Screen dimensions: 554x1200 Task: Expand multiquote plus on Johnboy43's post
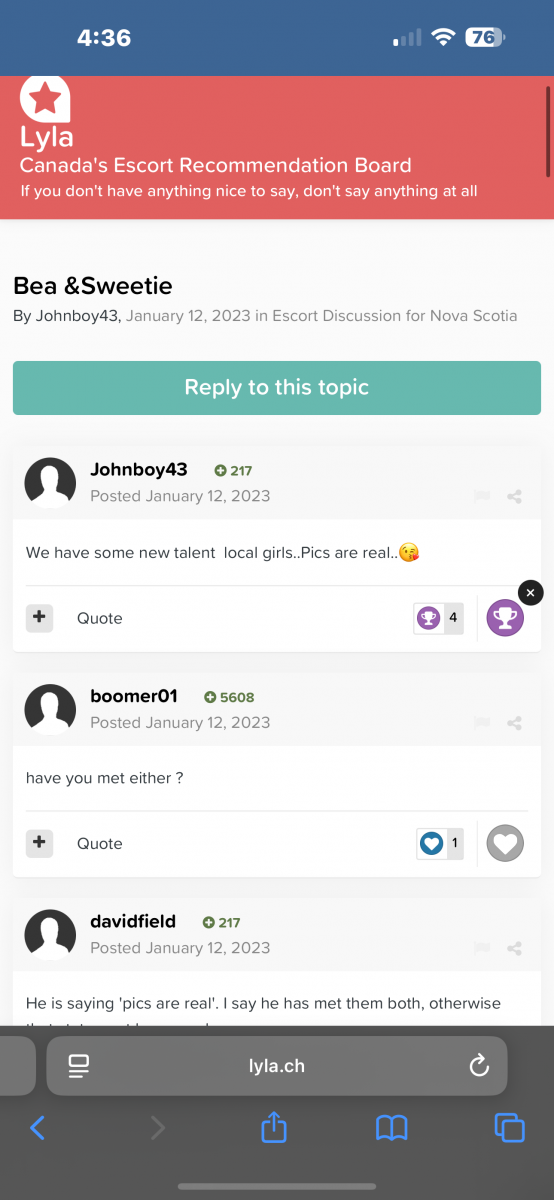pos(39,618)
